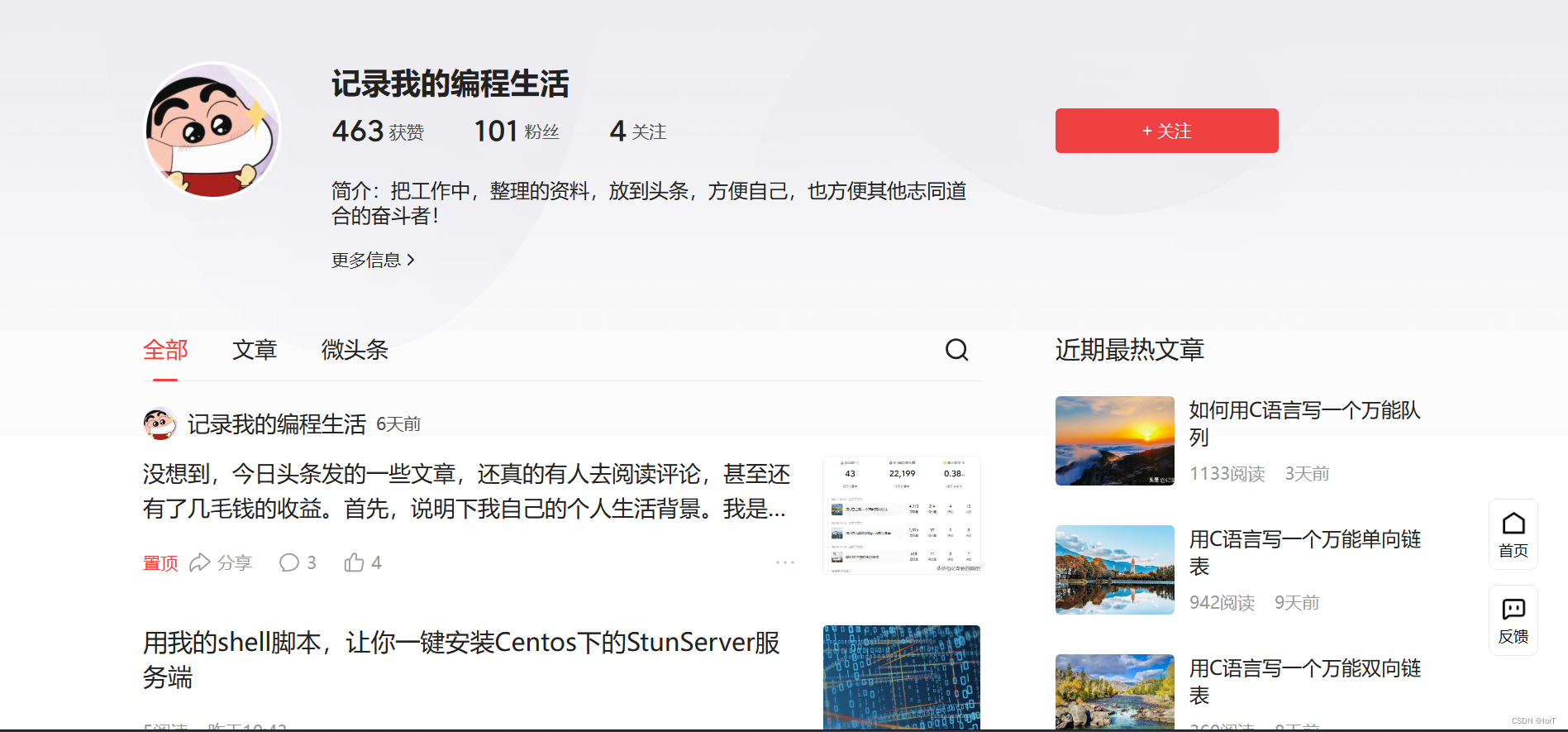Open author name 记录我的编程生活 in post
This screenshot has height=732, width=1568.
276,424
